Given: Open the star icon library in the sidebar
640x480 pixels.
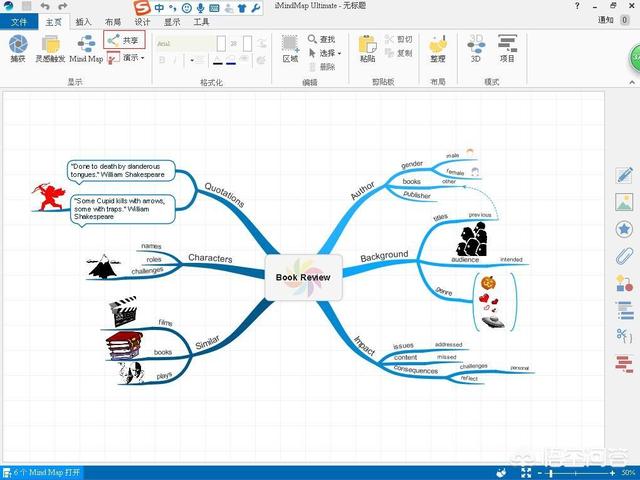Looking at the screenshot, I should 623,229.
